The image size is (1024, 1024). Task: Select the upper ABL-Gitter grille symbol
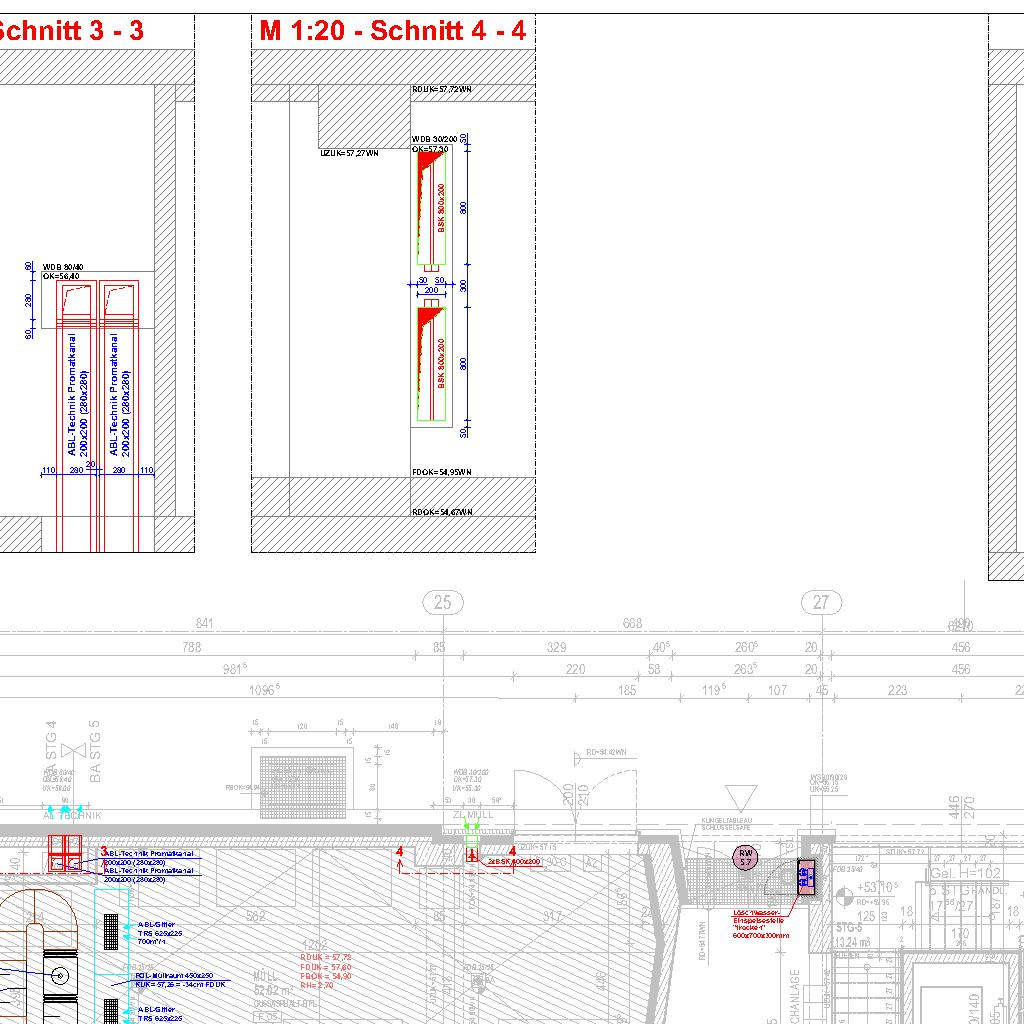112,931
